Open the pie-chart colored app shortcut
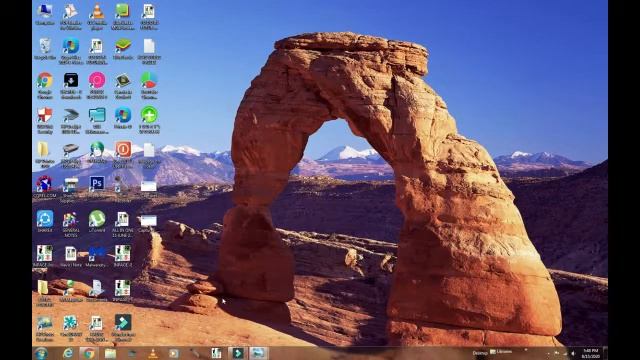The width and height of the screenshot is (640, 360). tap(149, 86)
